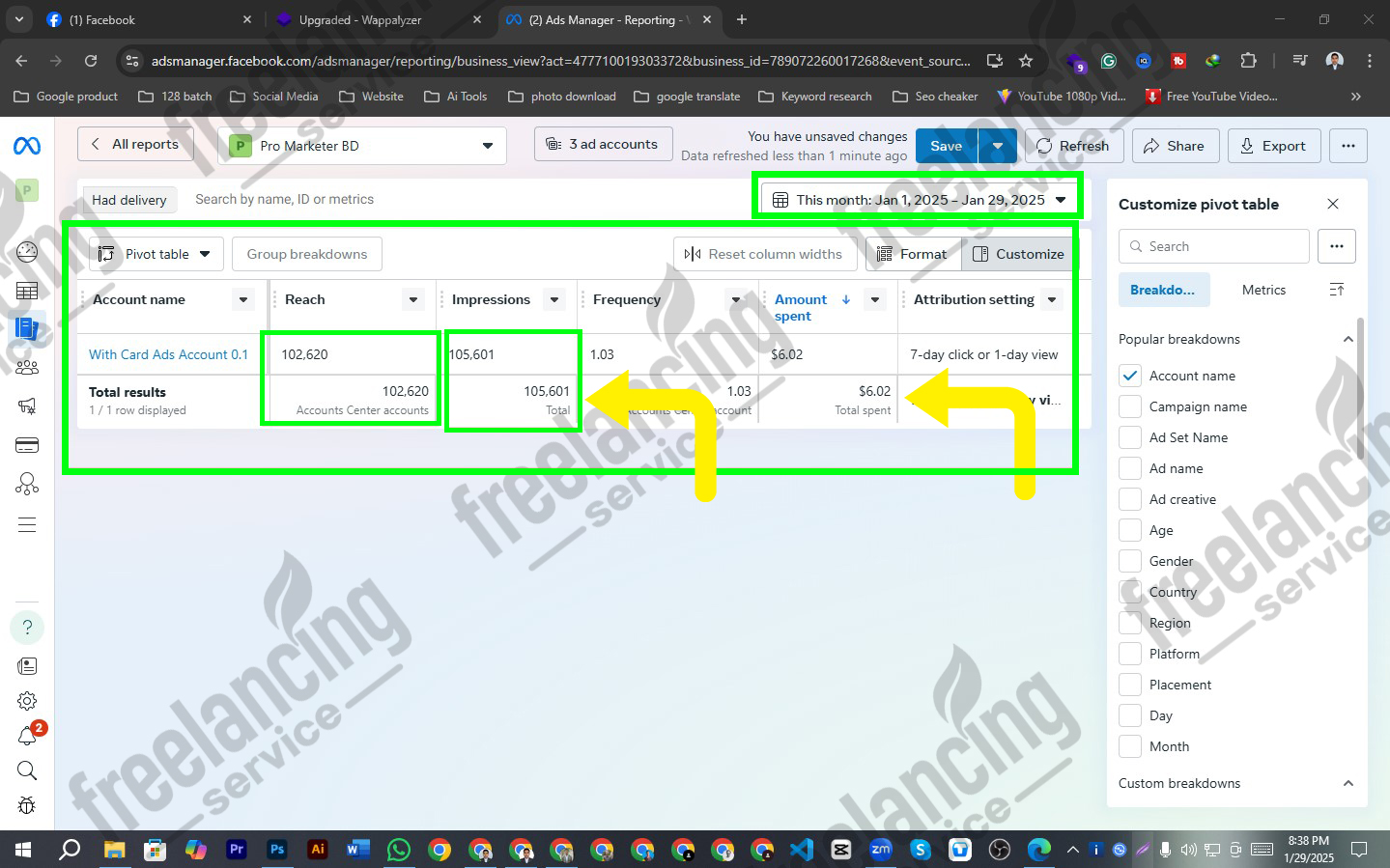Reload the page with the browser reload icon
This screenshot has width=1390, height=868.
(x=91, y=61)
